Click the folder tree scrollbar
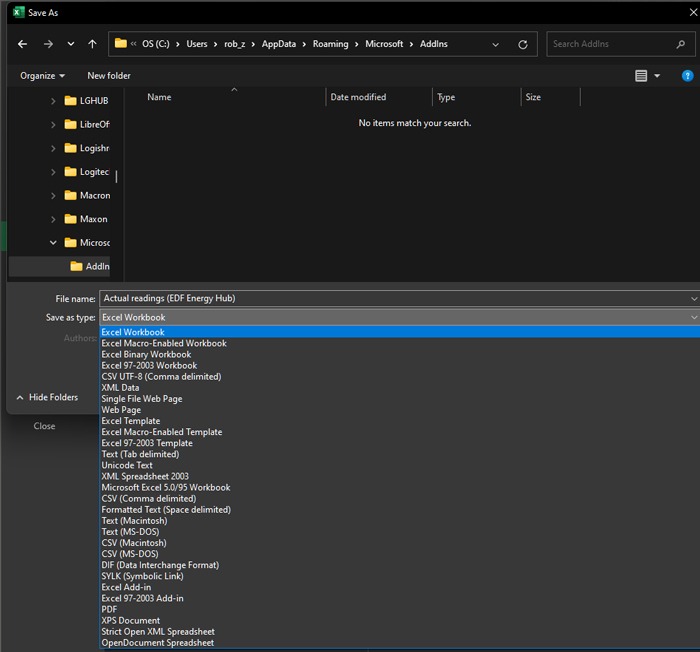 point(116,177)
